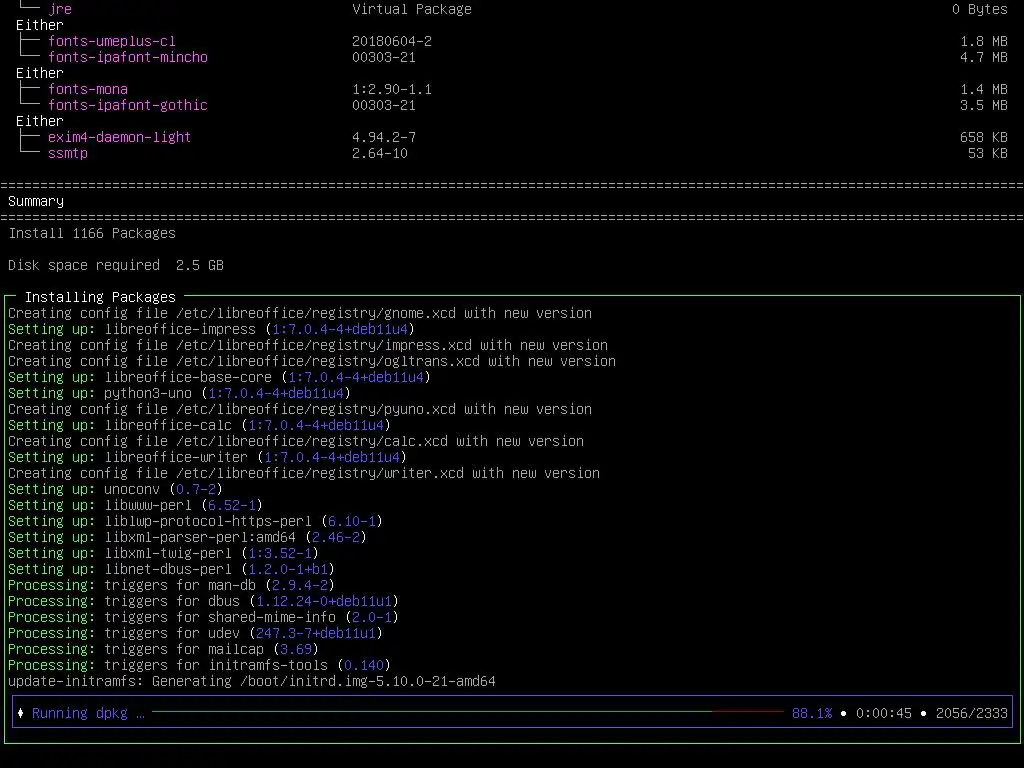The width and height of the screenshot is (1024, 768).
Task: Click the fonts-mona package name
Action: tap(88, 89)
